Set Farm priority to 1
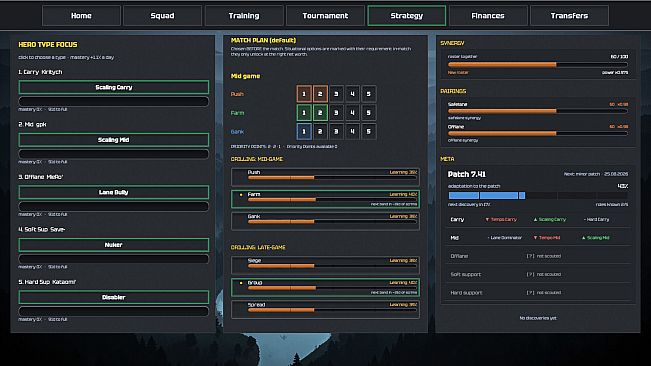 [304, 113]
